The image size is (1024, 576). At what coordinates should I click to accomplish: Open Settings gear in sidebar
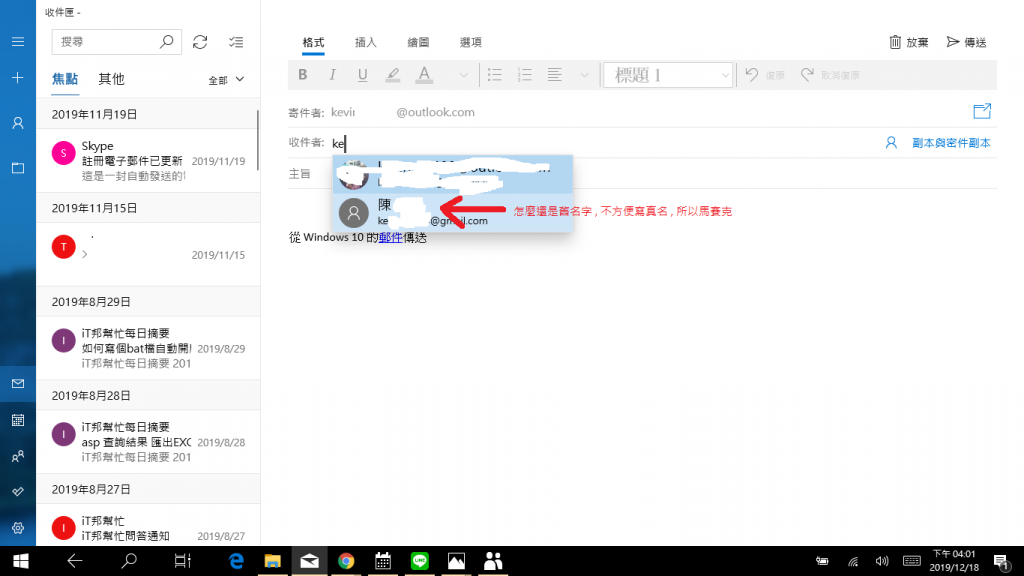coord(18,528)
